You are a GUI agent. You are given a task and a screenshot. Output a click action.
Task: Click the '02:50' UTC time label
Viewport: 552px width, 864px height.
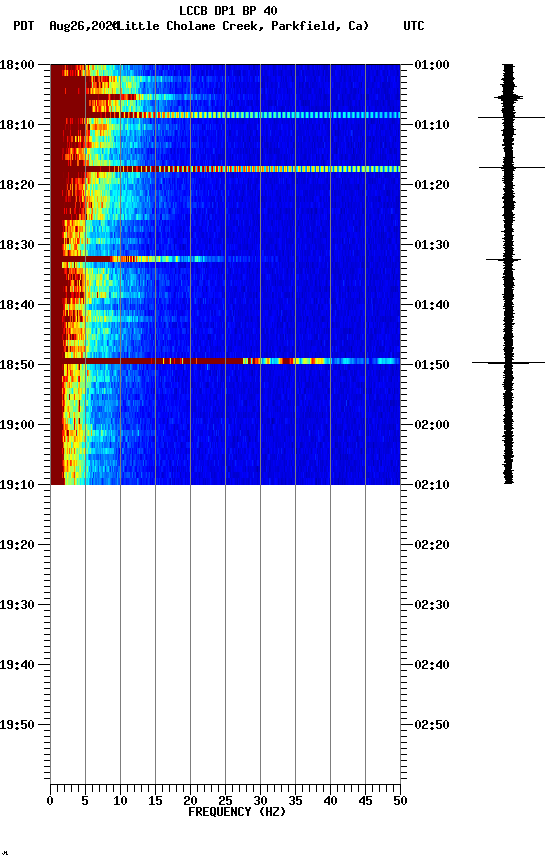[x=432, y=725]
